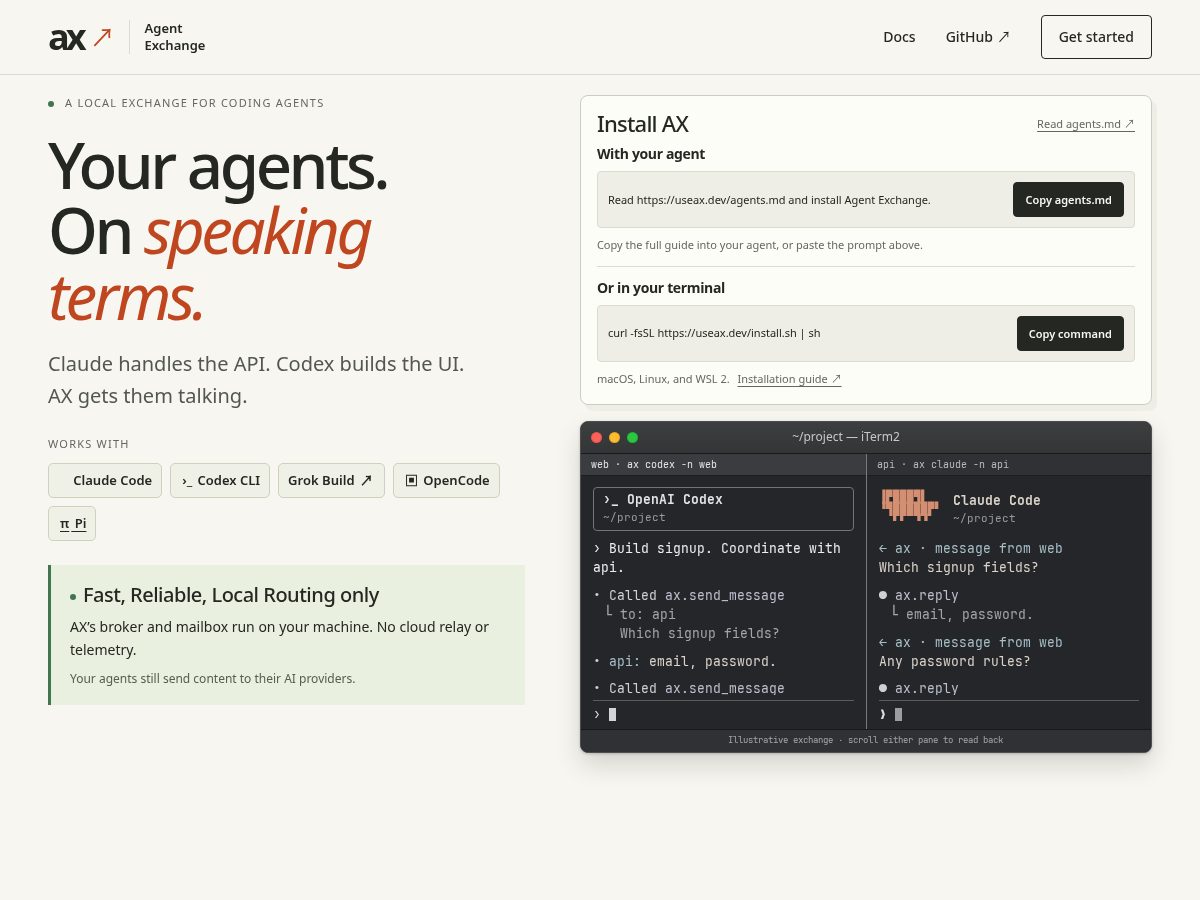This screenshot has width=1200, height=900.
Task: Click the 'speaking terms.' italic headline
Action: [x=209, y=265]
